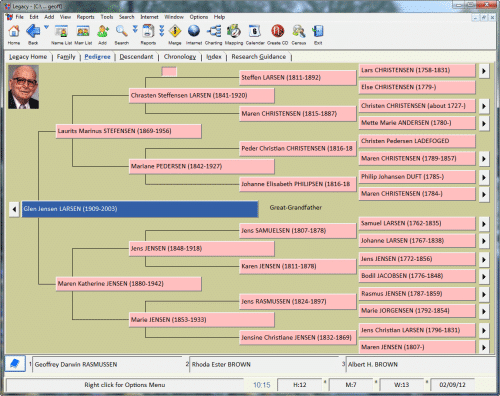Expand ancestors of Maren JENSEN (1807-) arrow
Image resolution: width=500 pixels, height=396 pixels.
pos(484,348)
